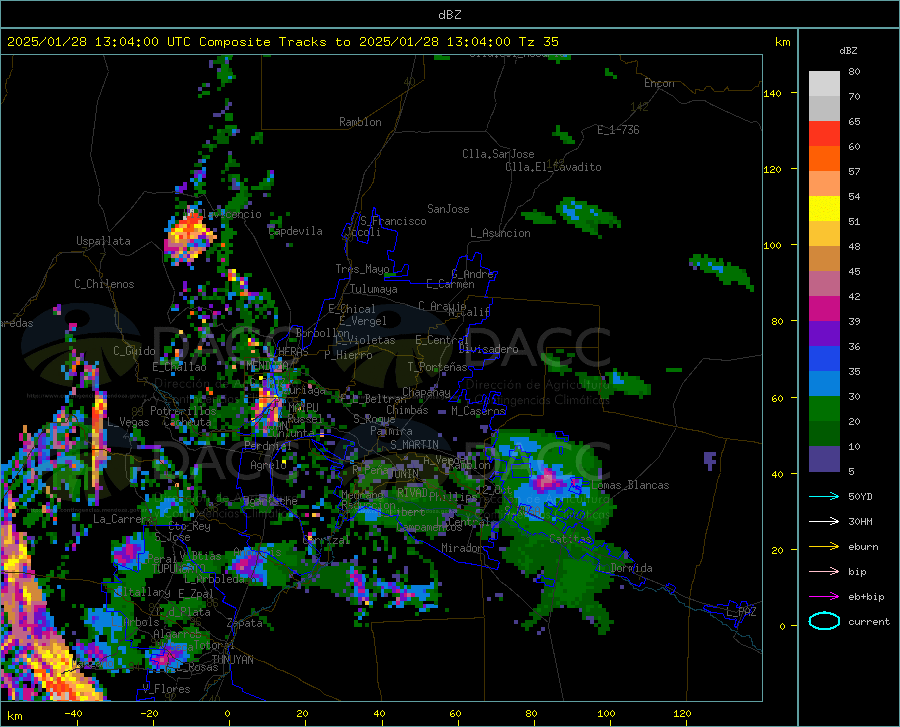Click the magenta eb+bip arrow symbol
Image resolution: width=900 pixels, height=727 pixels.
click(824, 597)
